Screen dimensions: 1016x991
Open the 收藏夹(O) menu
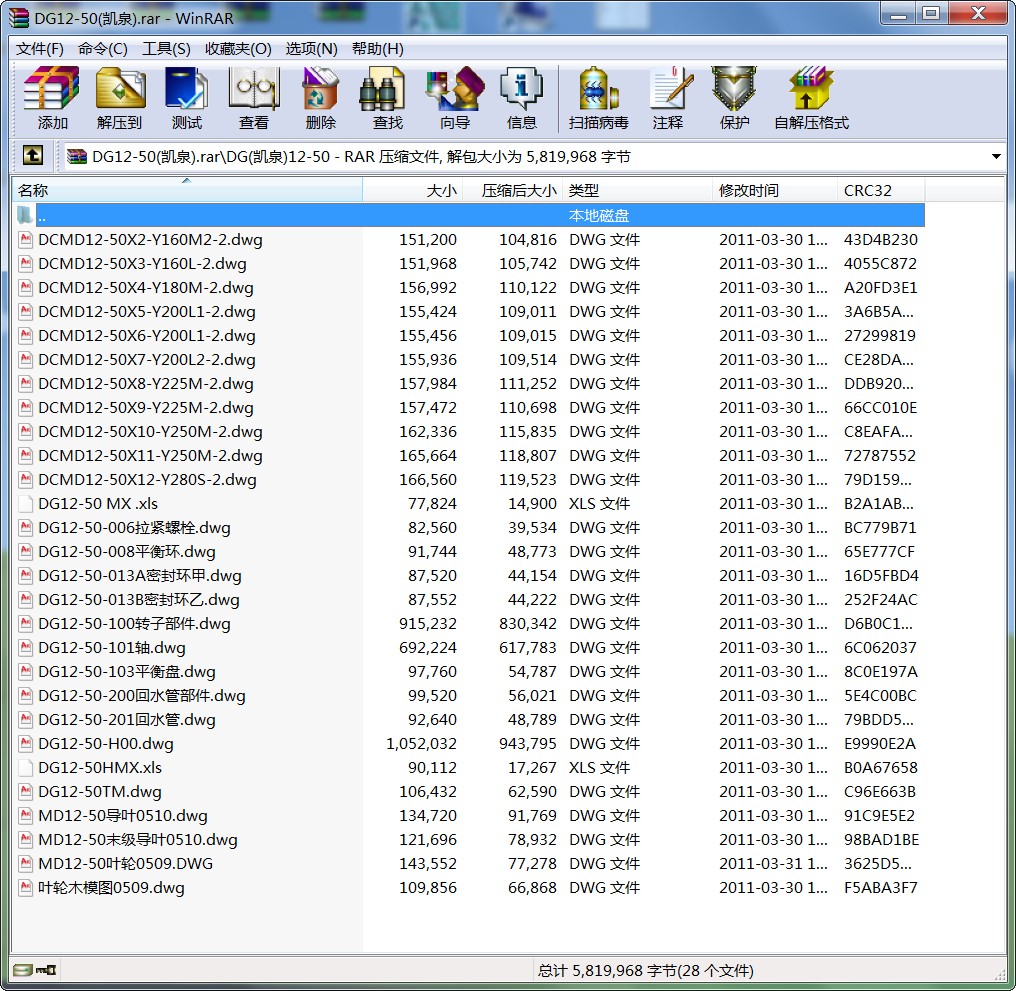point(238,49)
